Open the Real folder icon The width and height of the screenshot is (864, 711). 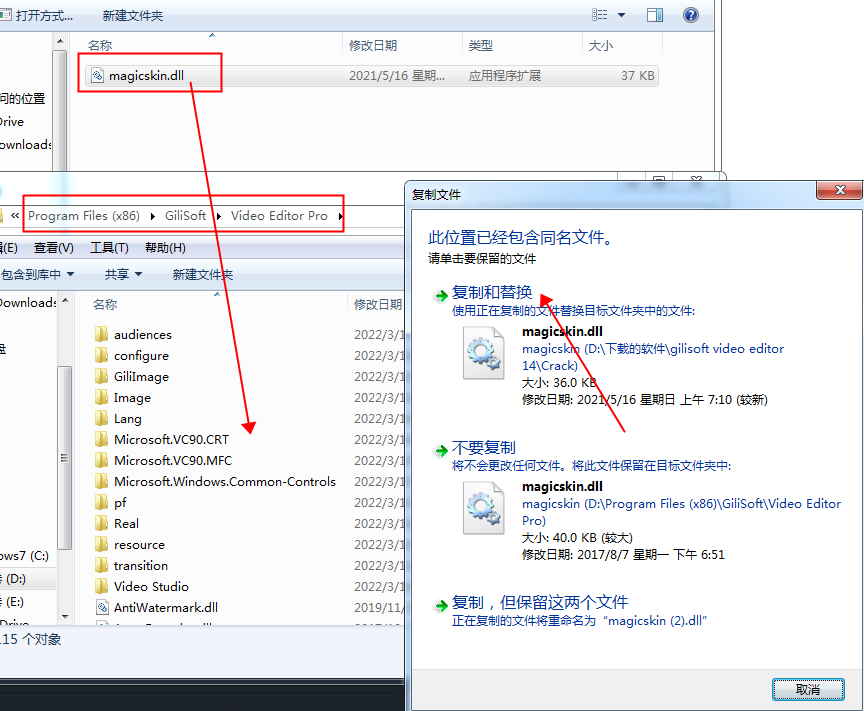pos(101,523)
